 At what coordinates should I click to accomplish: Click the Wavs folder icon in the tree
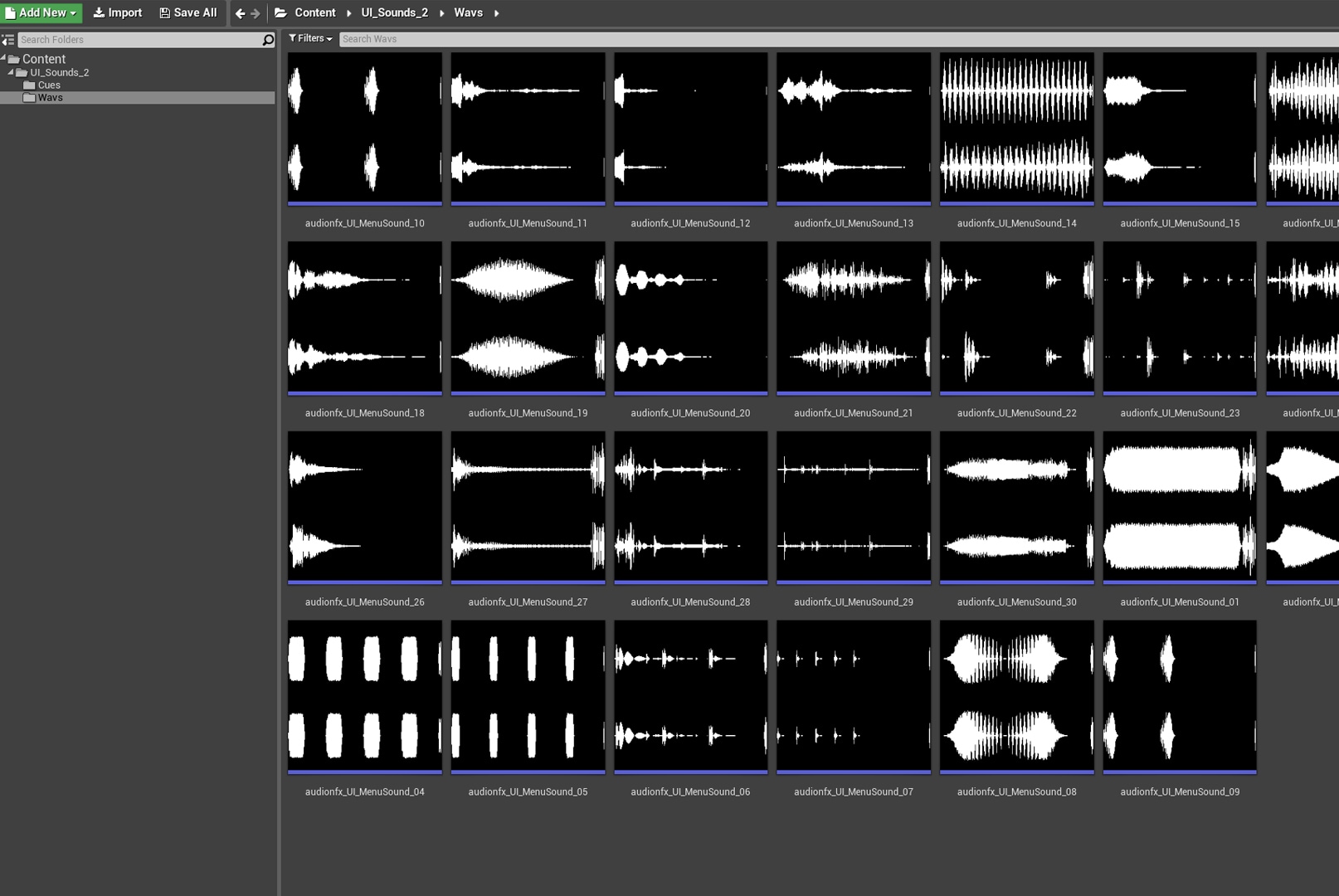pyautogui.click(x=30, y=97)
